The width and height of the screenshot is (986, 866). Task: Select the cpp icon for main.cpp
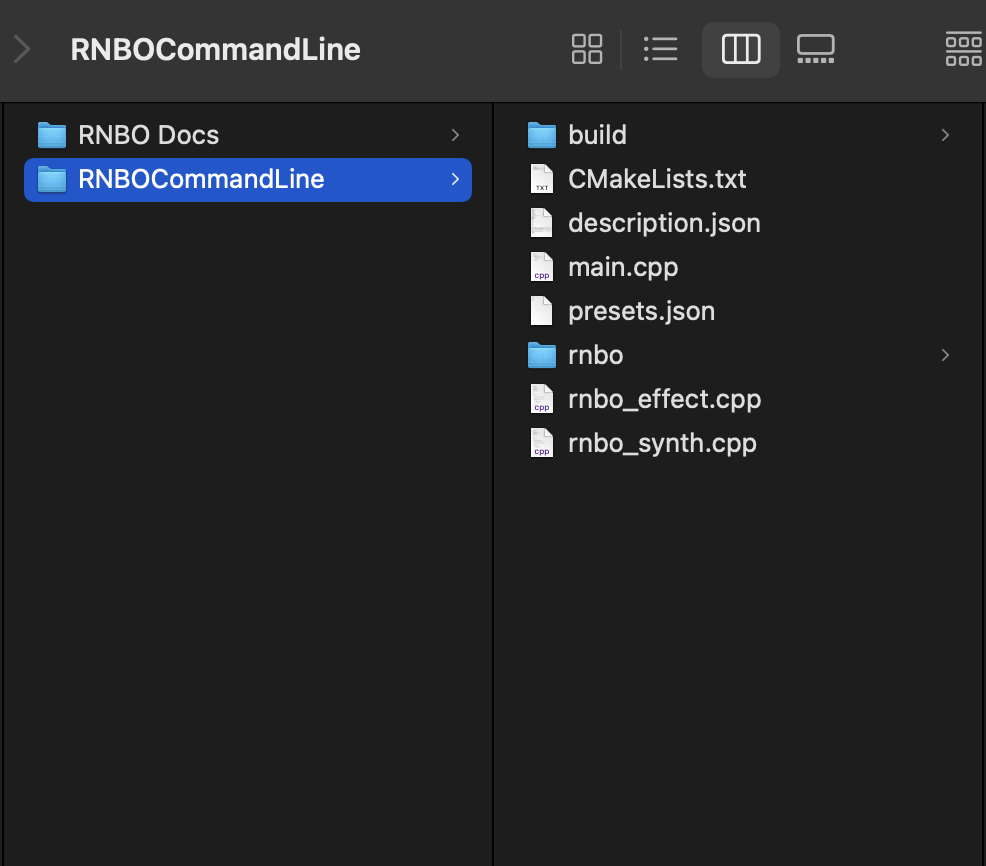[x=541, y=266]
